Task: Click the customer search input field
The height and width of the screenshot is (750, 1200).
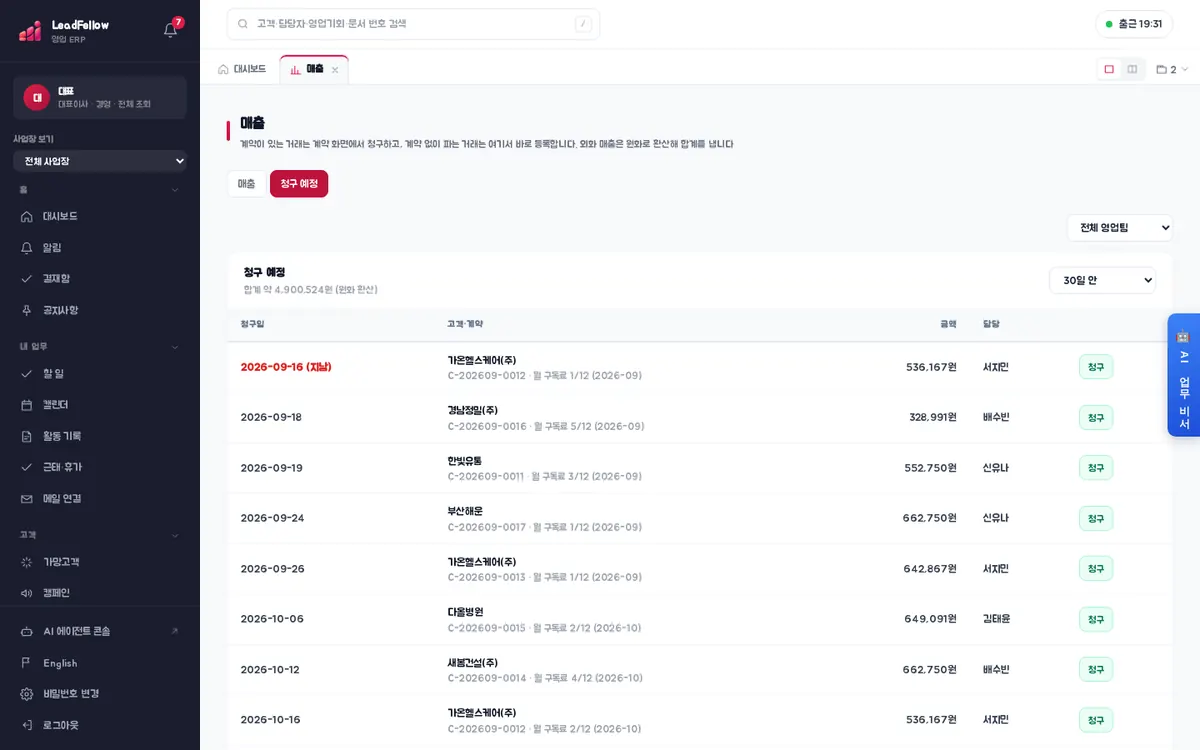Action: point(413,24)
